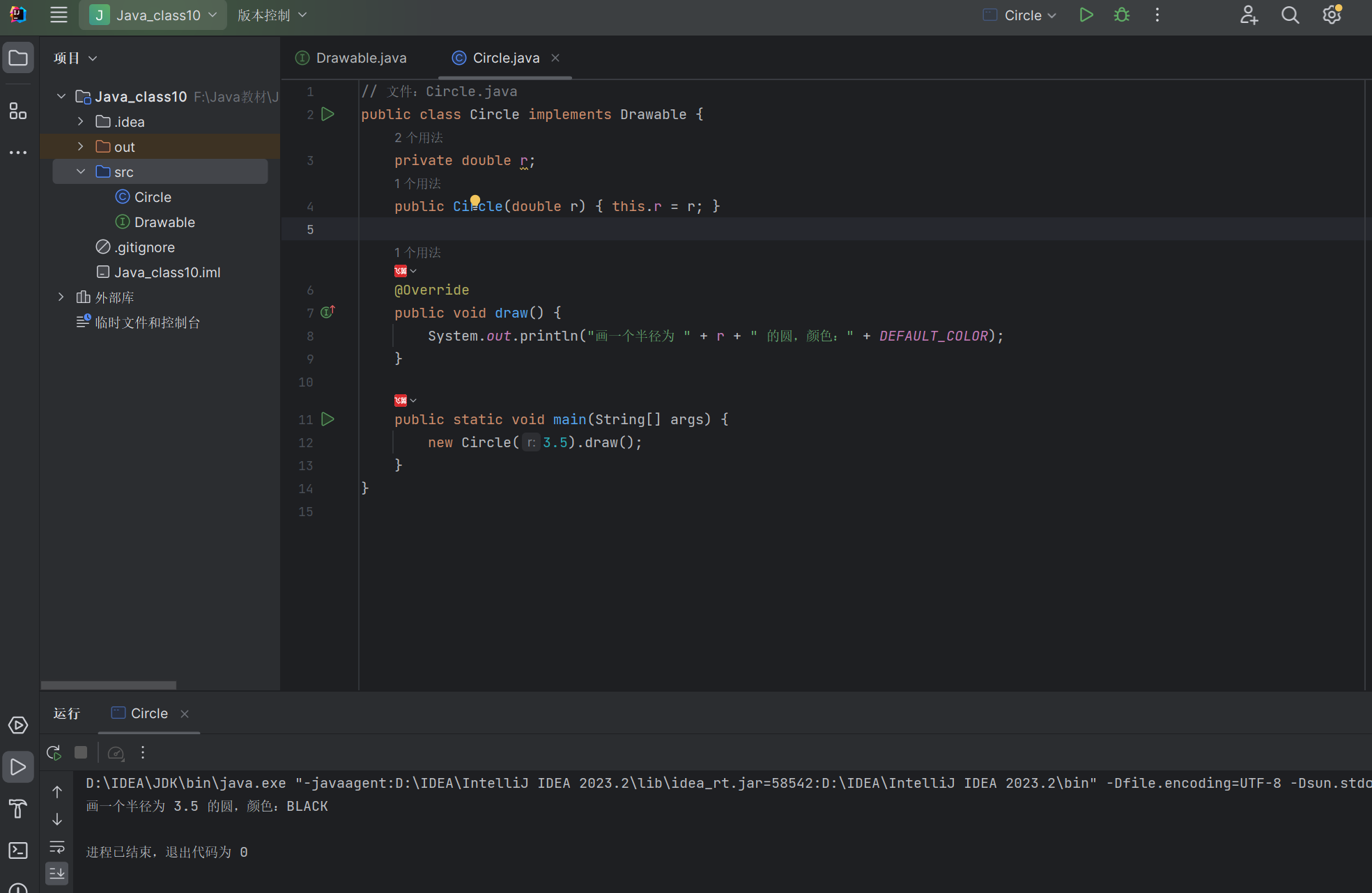Click the Debug bug icon
Image resolution: width=1372 pixels, height=893 pixels.
click(x=1121, y=15)
